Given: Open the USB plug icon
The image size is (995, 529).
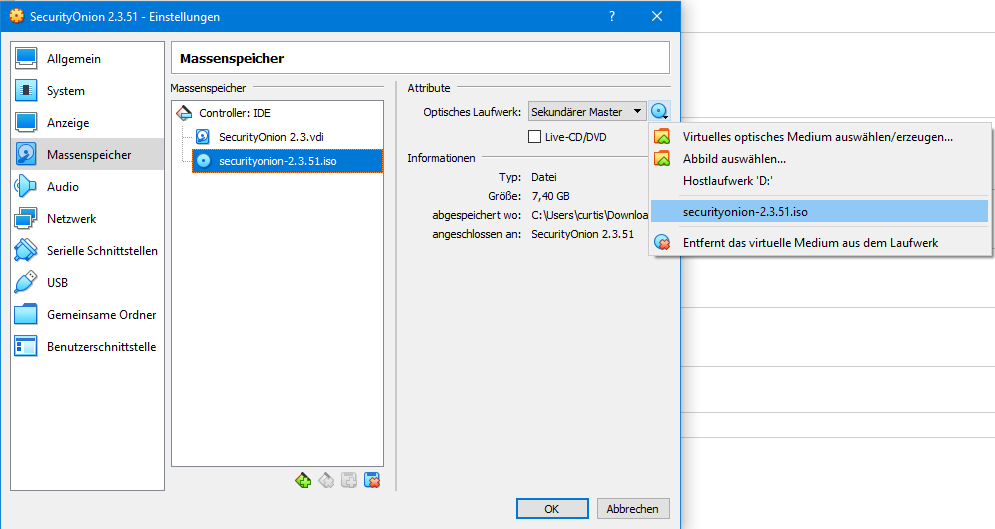Looking at the screenshot, I should coord(26,282).
